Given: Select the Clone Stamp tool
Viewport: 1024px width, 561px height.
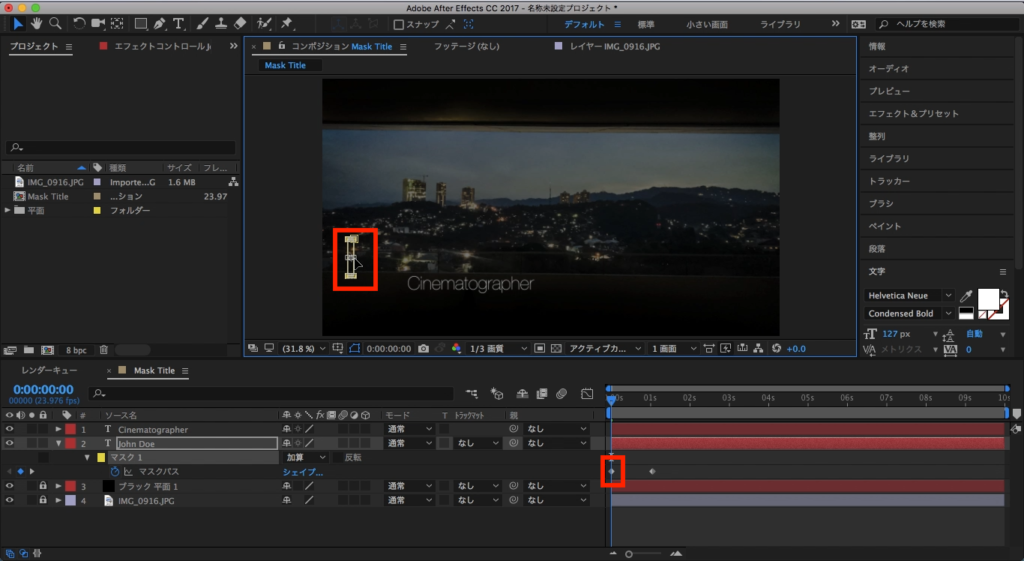Looking at the screenshot, I should [x=223, y=23].
